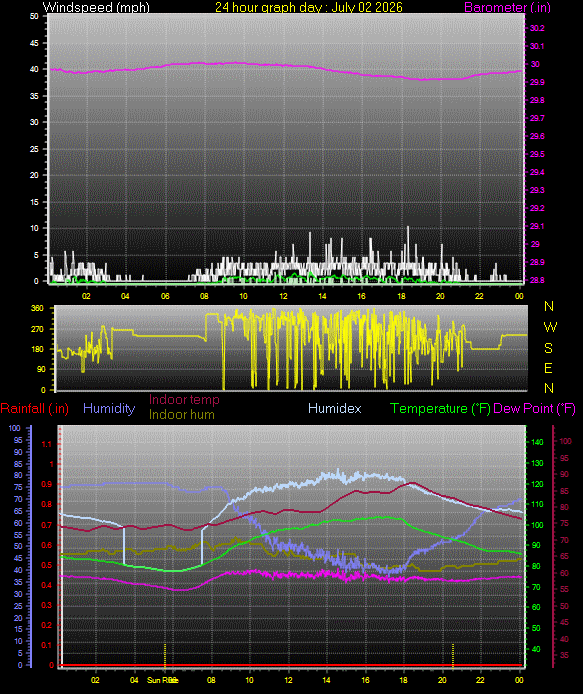
Task: Click the "360" wind direction axis value
Action: [38, 308]
